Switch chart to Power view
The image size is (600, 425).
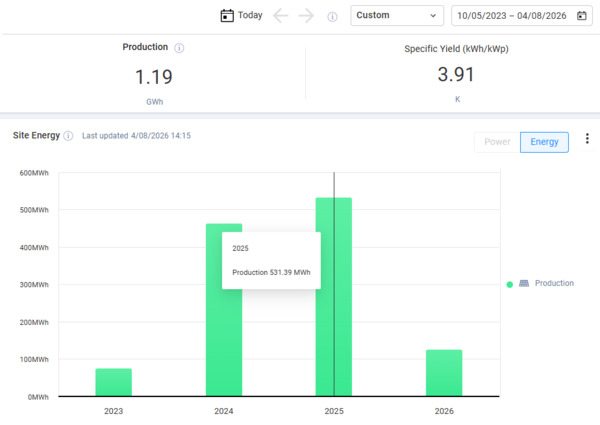point(497,142)
